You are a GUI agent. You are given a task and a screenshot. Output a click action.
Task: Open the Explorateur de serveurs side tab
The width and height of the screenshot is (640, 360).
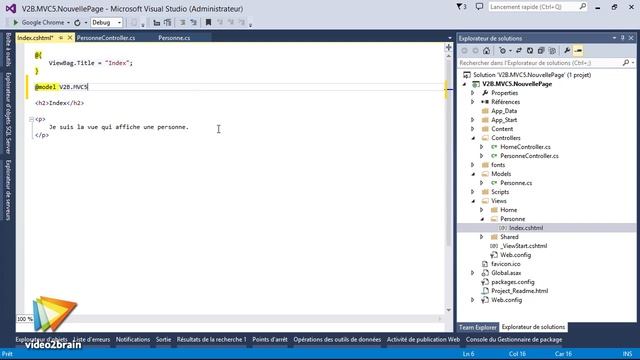tap(8, 190)
